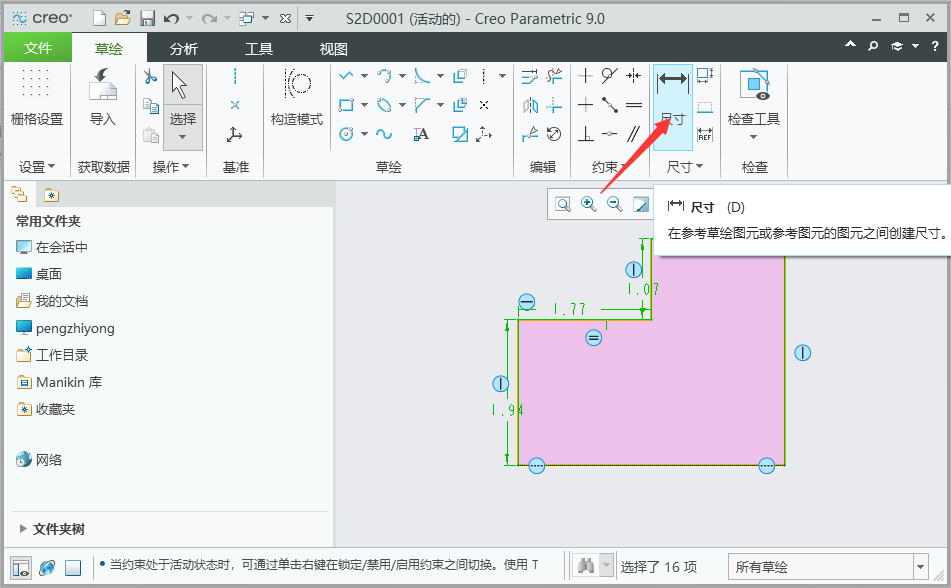This screenshot has width=951, height=588.
Task: Select the Rectangle sketch tool
Action: (346, 105)
